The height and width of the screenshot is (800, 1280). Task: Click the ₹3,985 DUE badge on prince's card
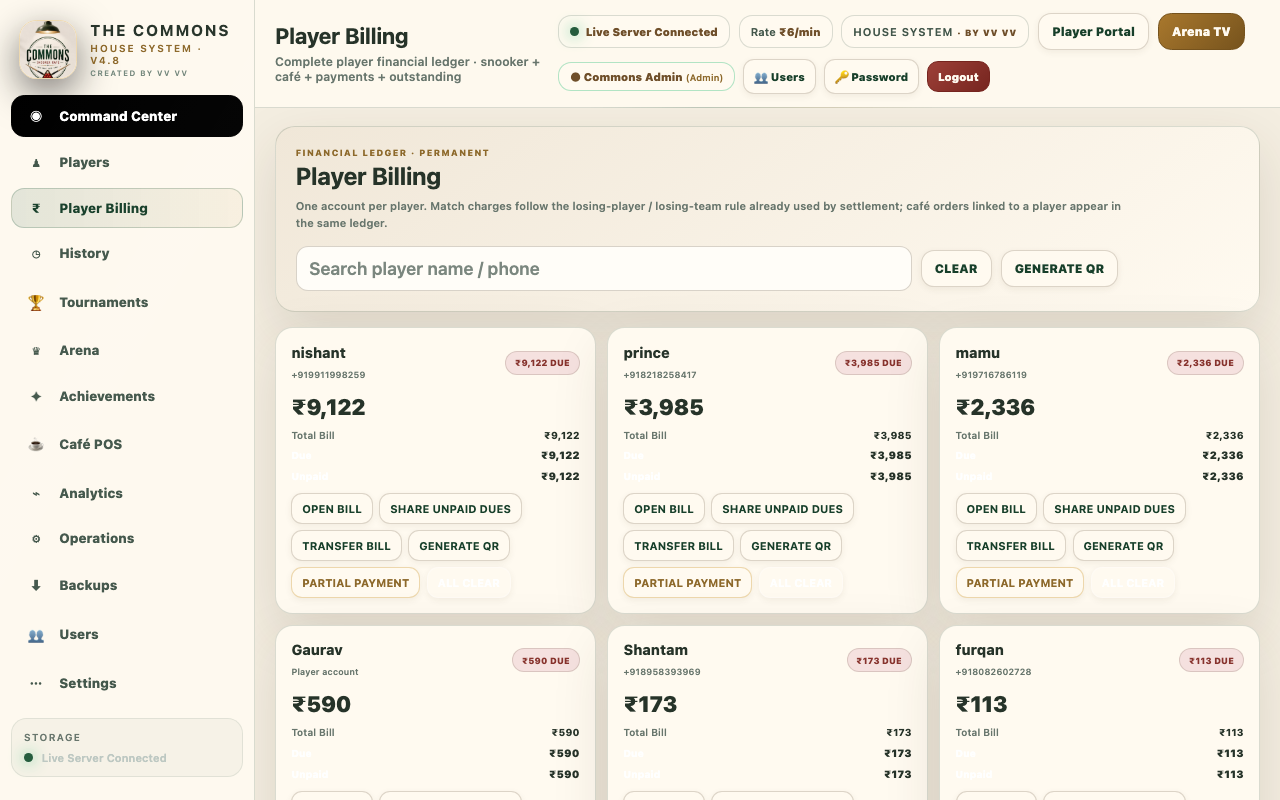pos(873,363)
